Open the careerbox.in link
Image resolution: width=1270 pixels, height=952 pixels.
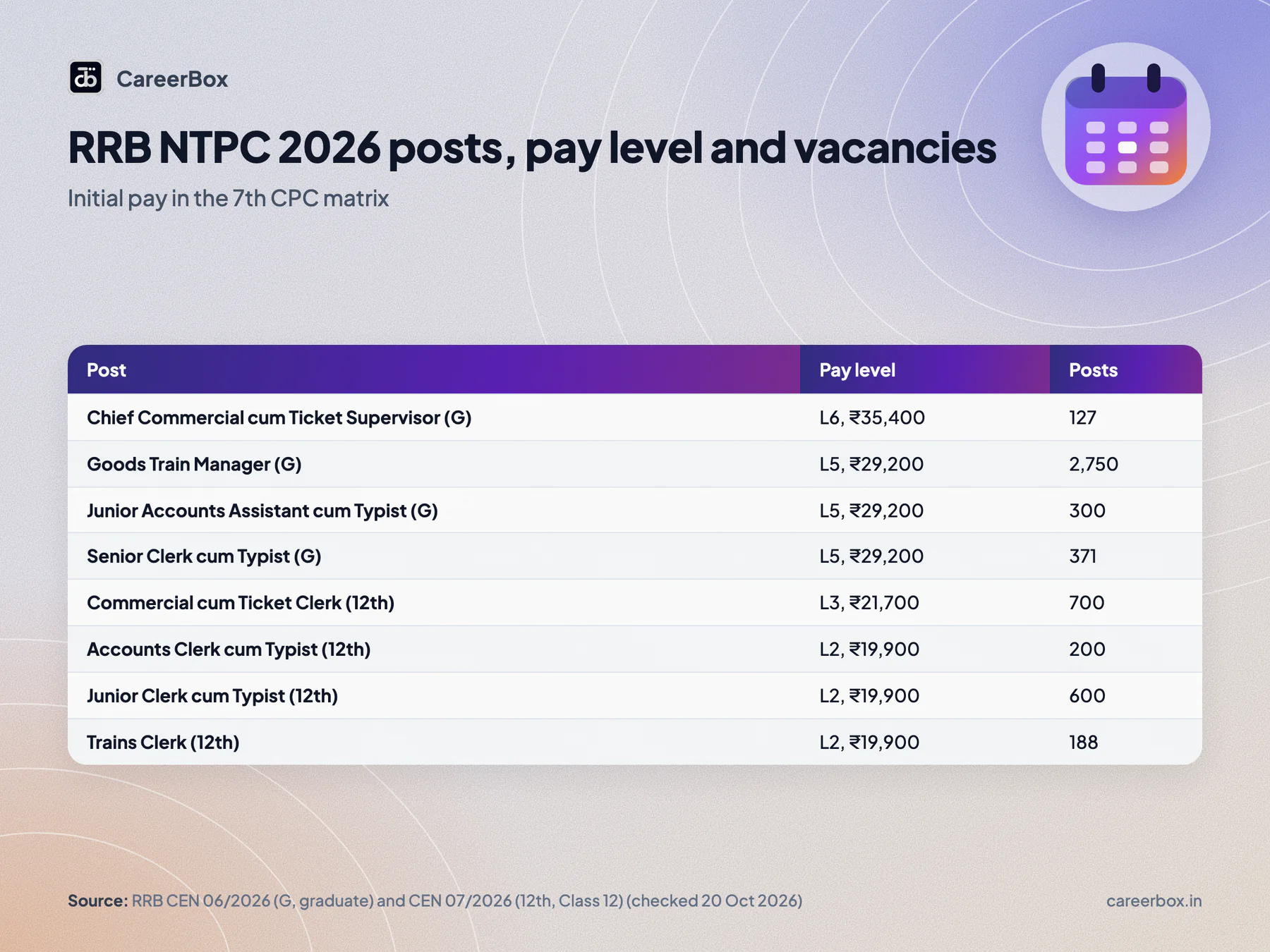pyautogui.click(x=1154, y=901)
